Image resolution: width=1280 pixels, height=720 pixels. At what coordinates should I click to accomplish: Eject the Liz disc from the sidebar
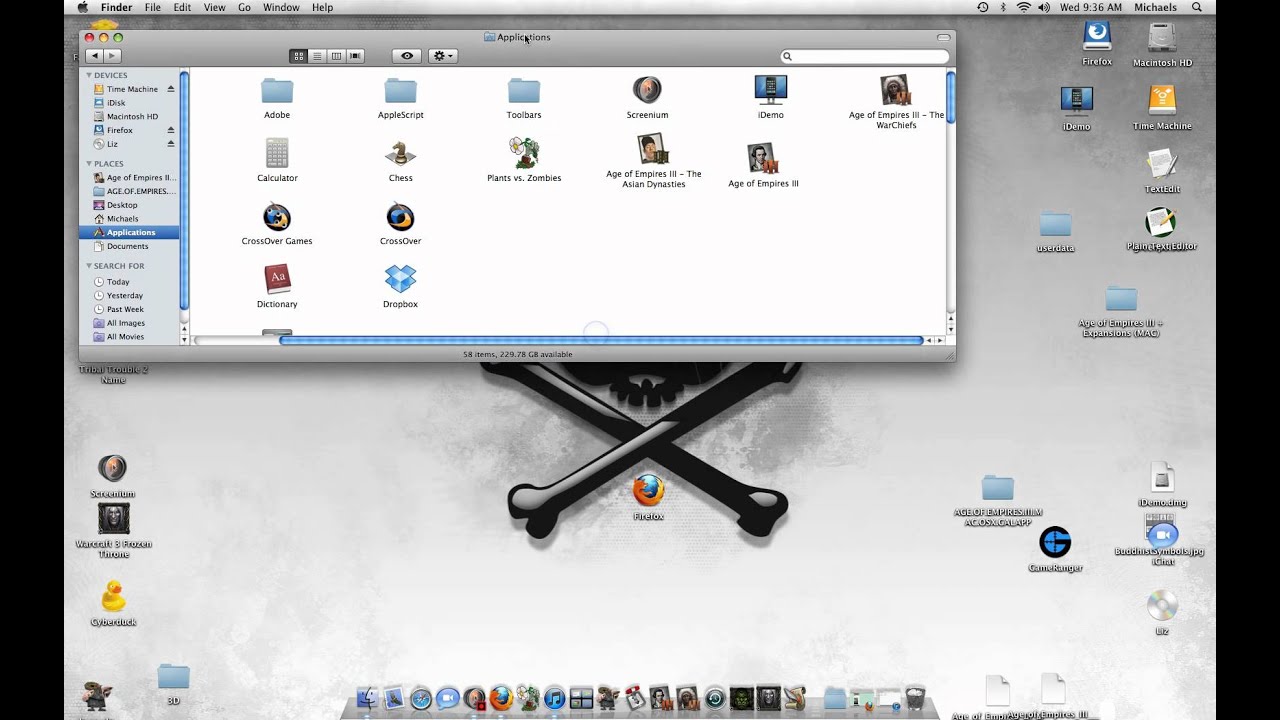(x=171, y=144)
